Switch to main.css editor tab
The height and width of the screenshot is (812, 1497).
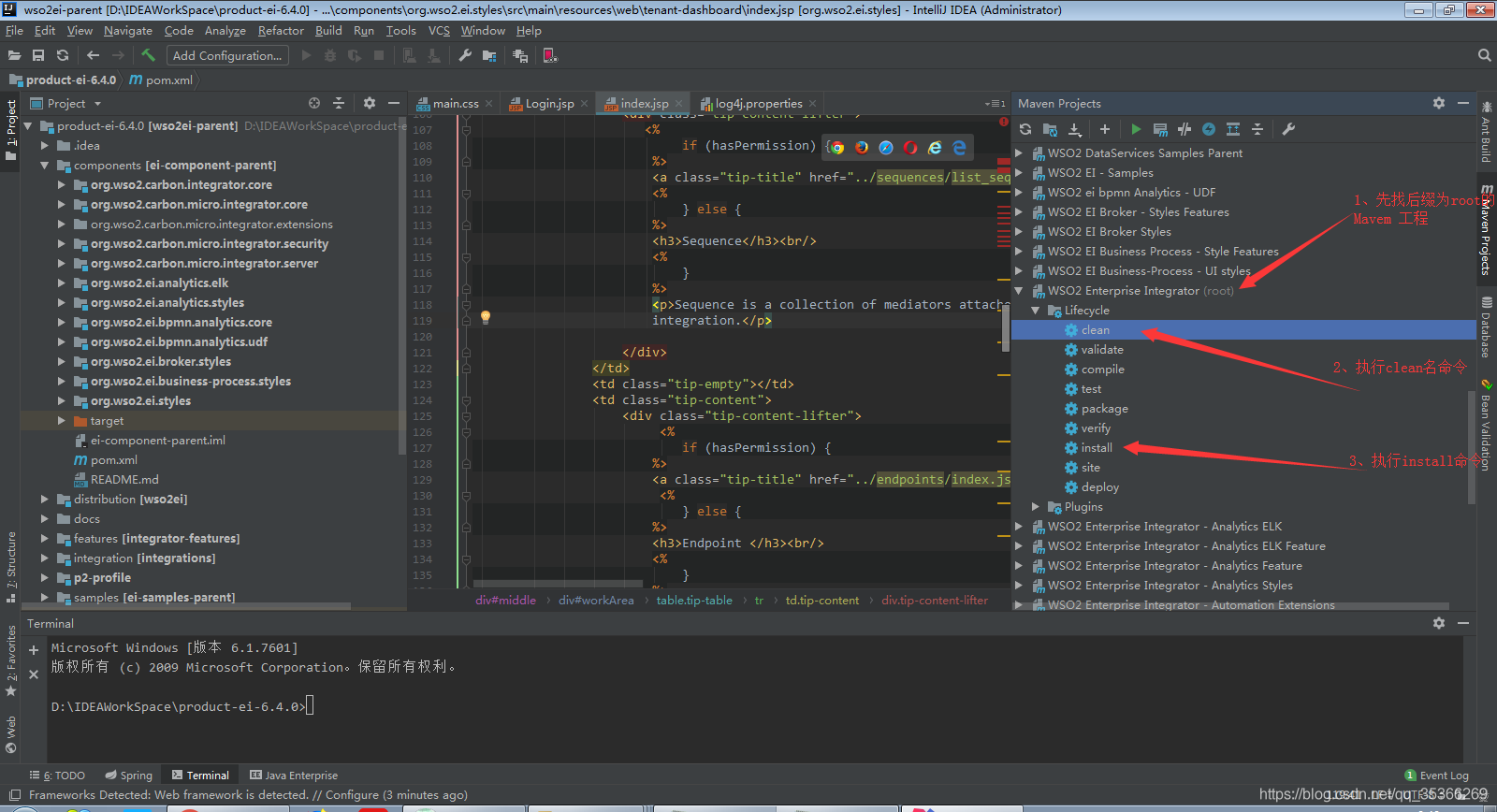(455, 104)
